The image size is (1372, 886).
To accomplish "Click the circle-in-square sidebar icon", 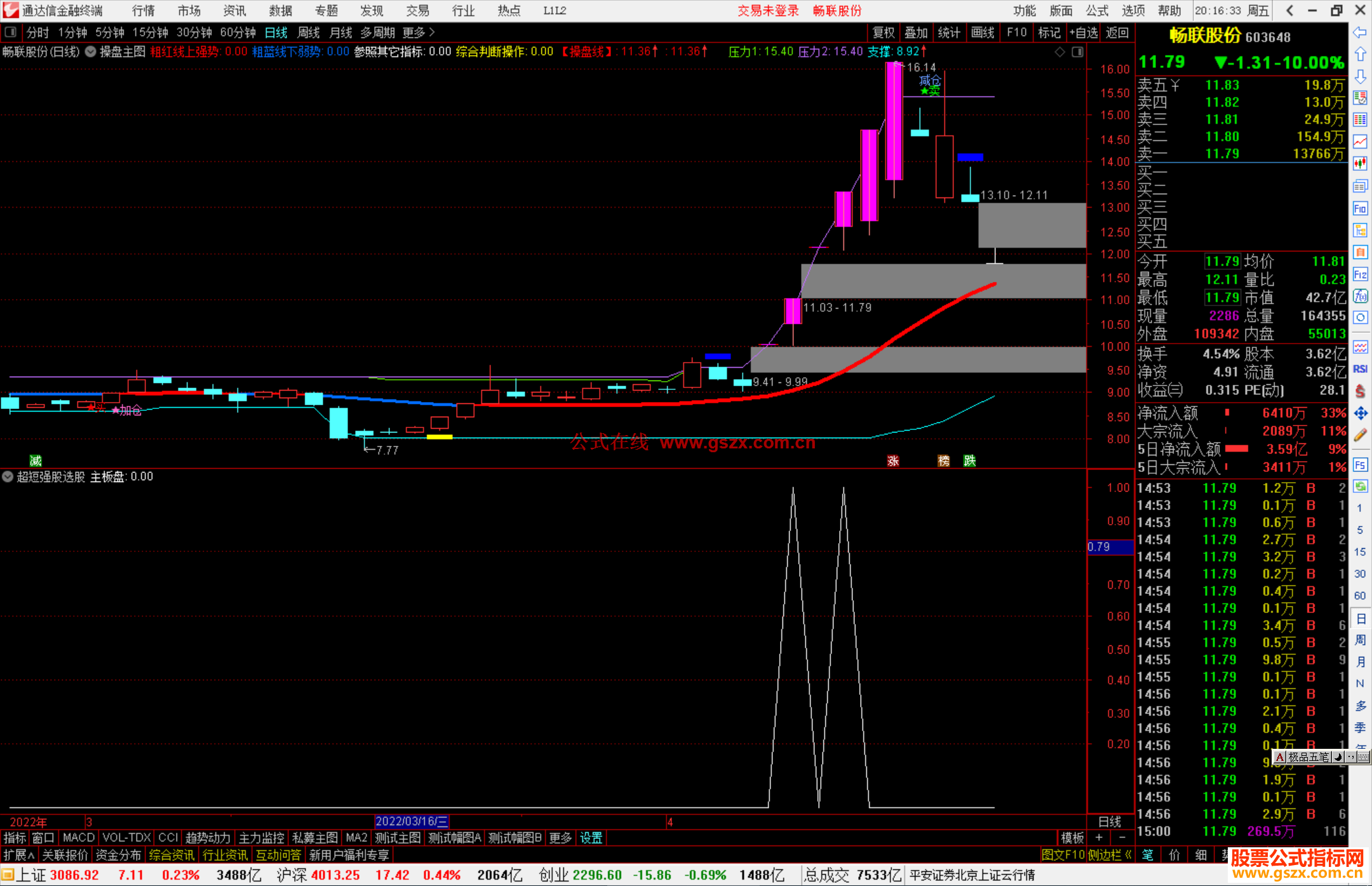I will 1360,318.
